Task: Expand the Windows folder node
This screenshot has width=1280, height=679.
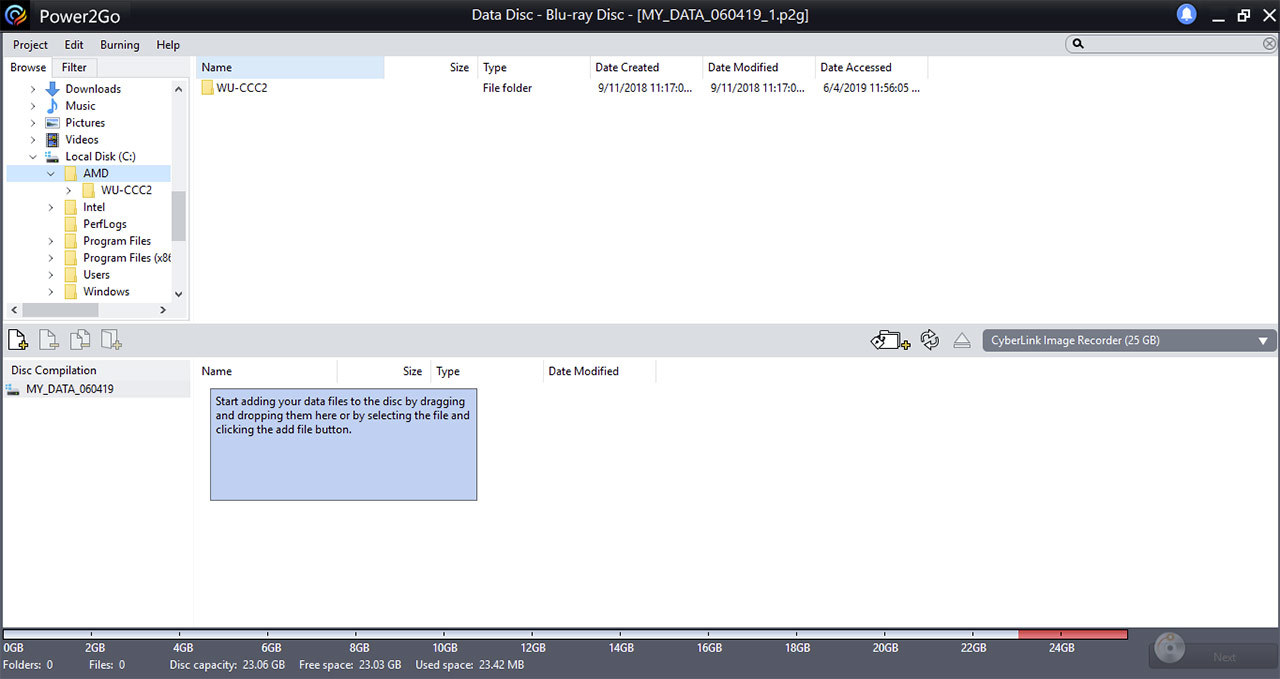Action: coord(51,292)
